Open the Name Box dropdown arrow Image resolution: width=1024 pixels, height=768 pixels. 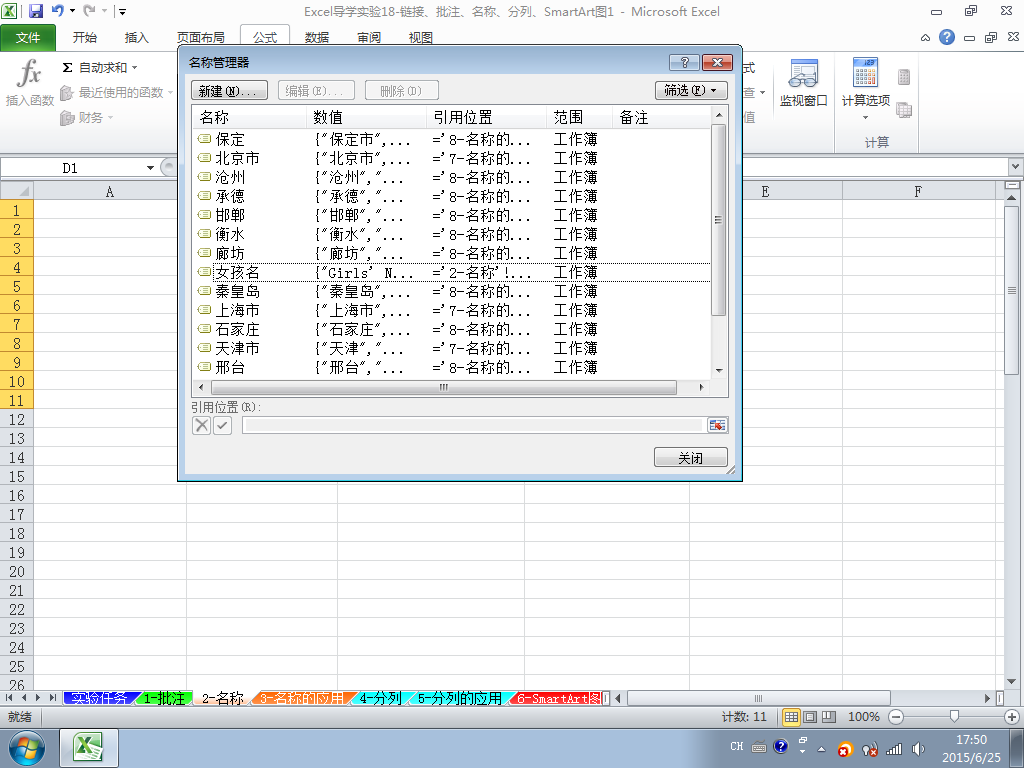point(150,168)
